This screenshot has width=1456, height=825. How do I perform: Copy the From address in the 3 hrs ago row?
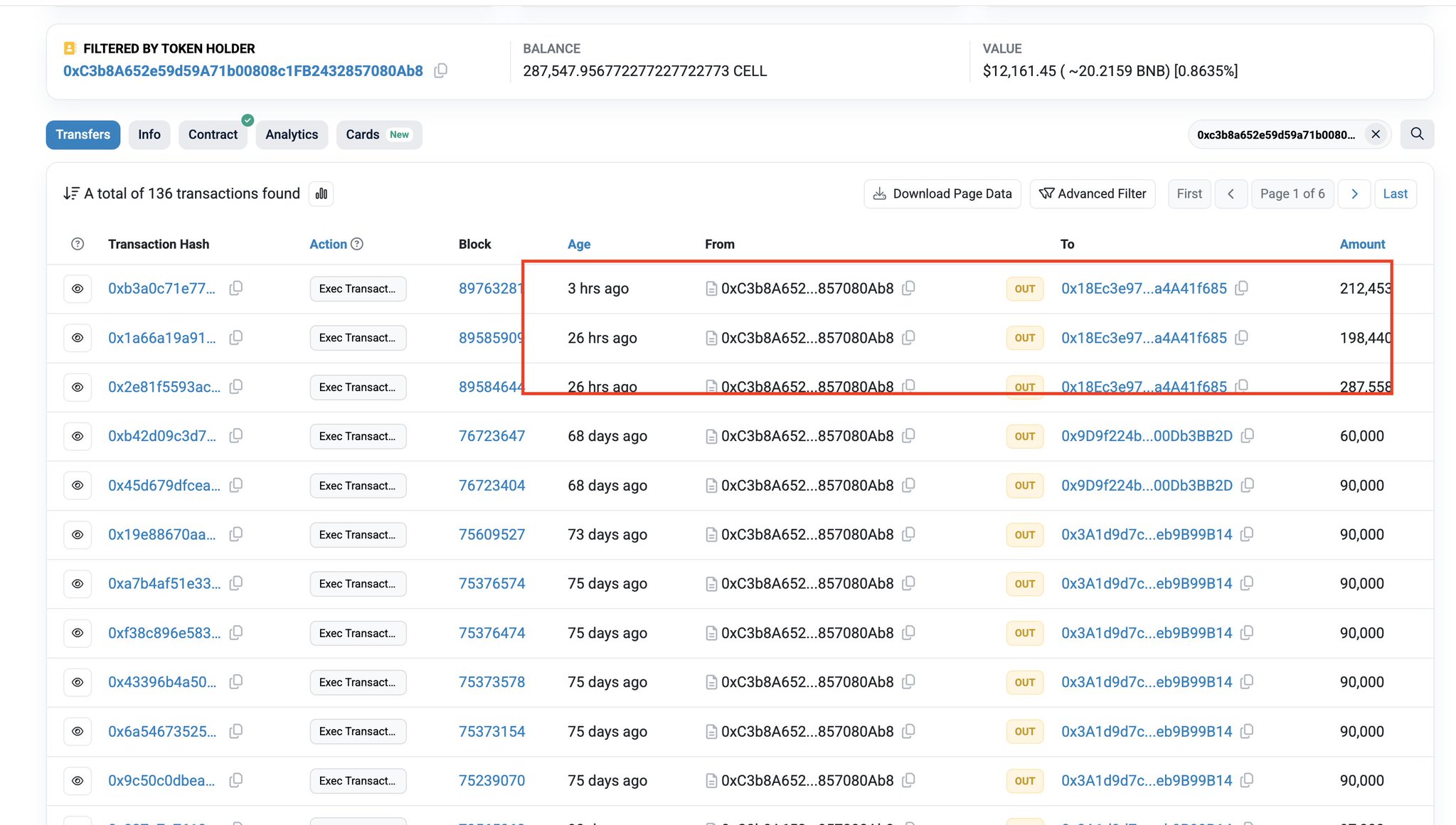point(908,288)
